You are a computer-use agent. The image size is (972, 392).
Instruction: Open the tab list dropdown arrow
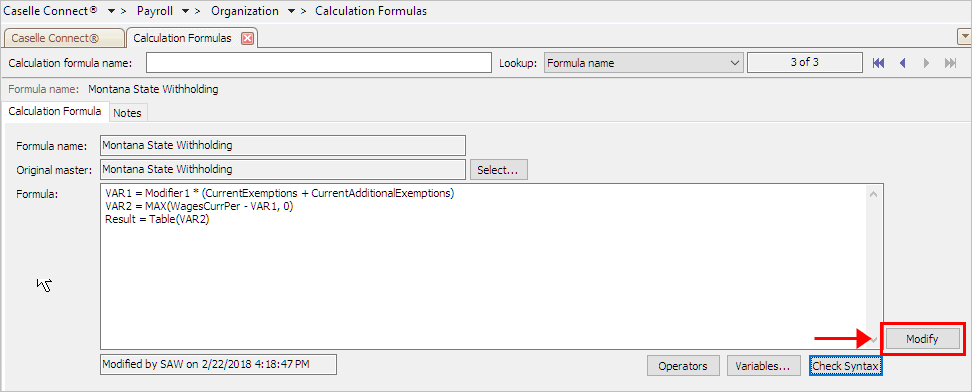coord(964,37)
